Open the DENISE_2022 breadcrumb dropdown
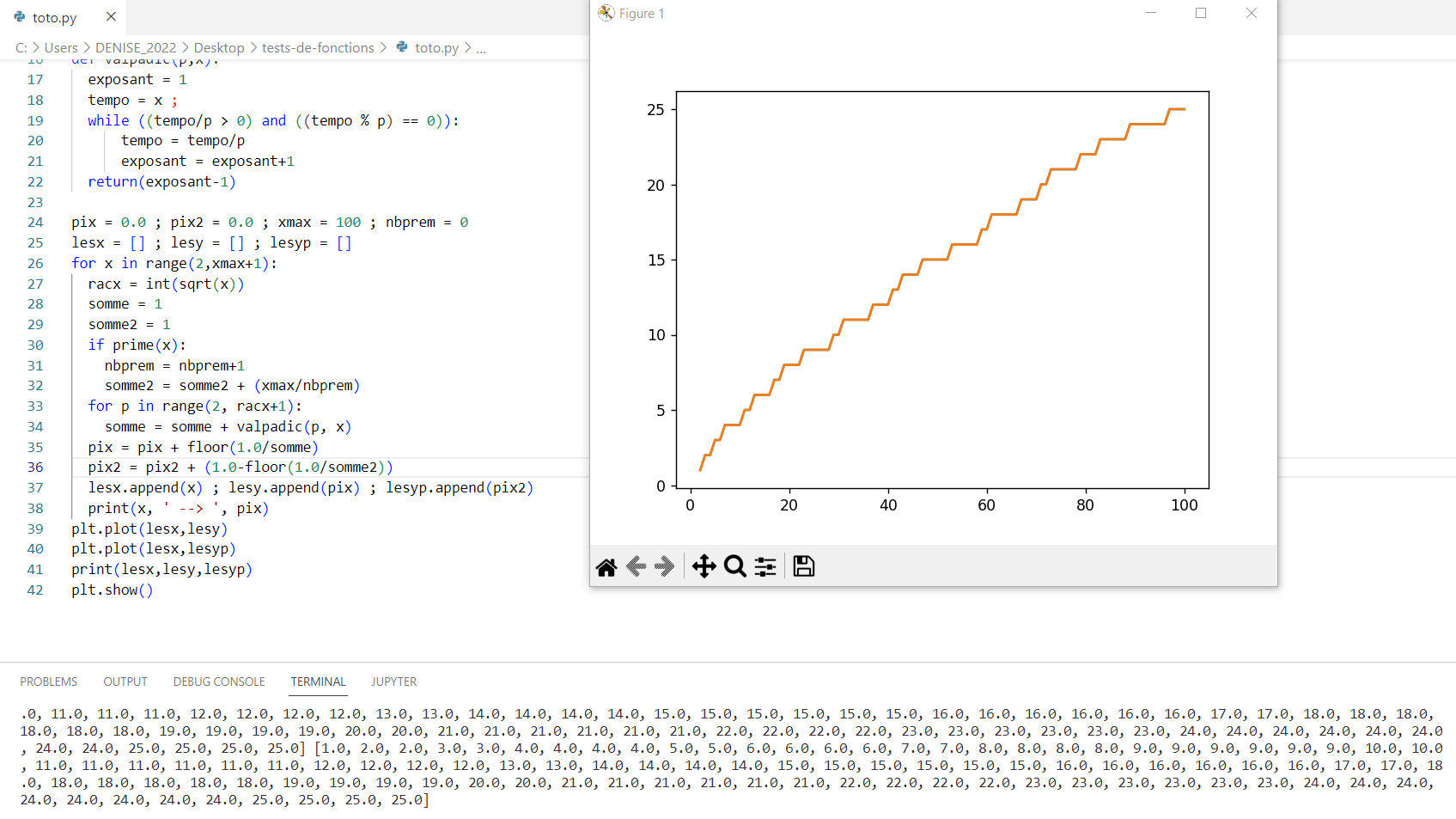Viewport: 1456px width, 819px height. (136, 48)
